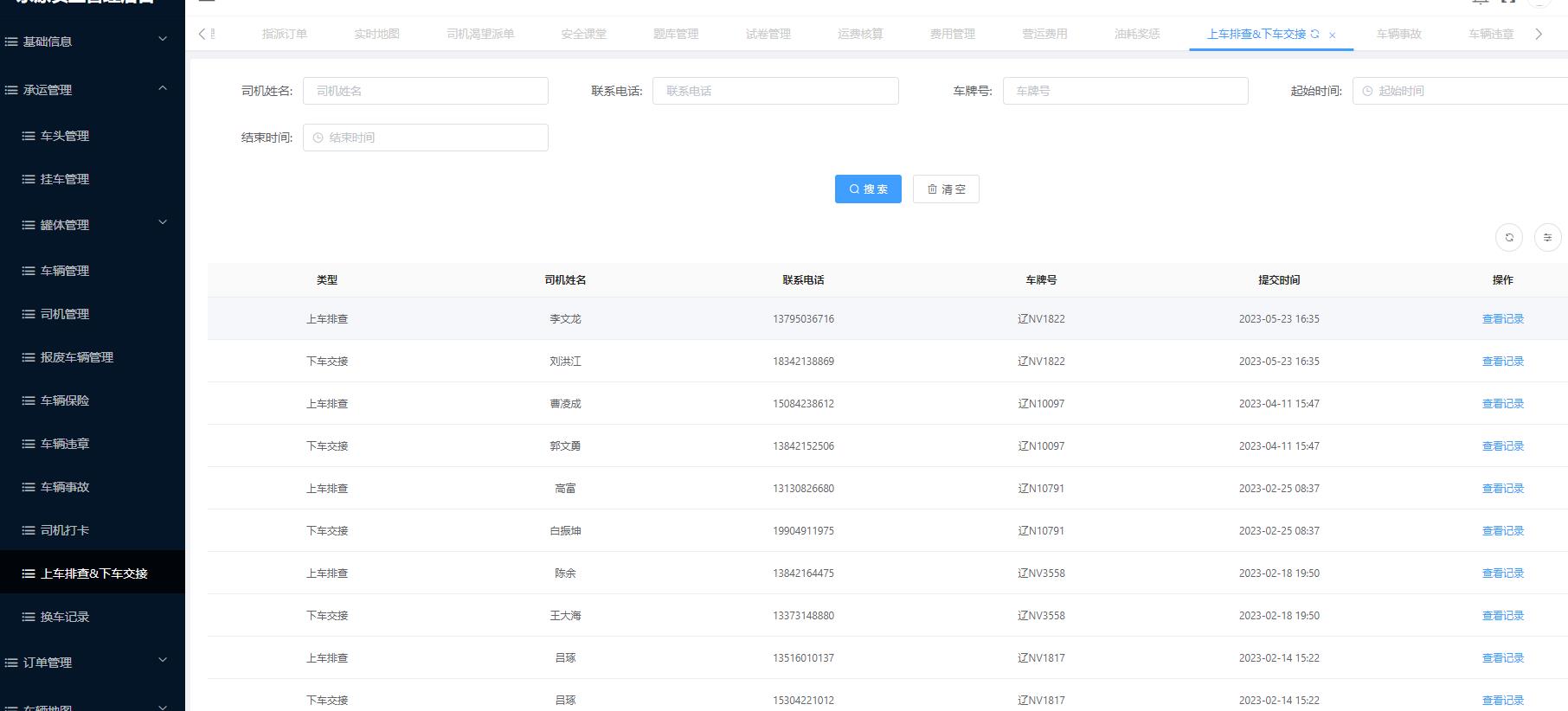Open 查看记录 for driver 王大海

point(1503,616)
